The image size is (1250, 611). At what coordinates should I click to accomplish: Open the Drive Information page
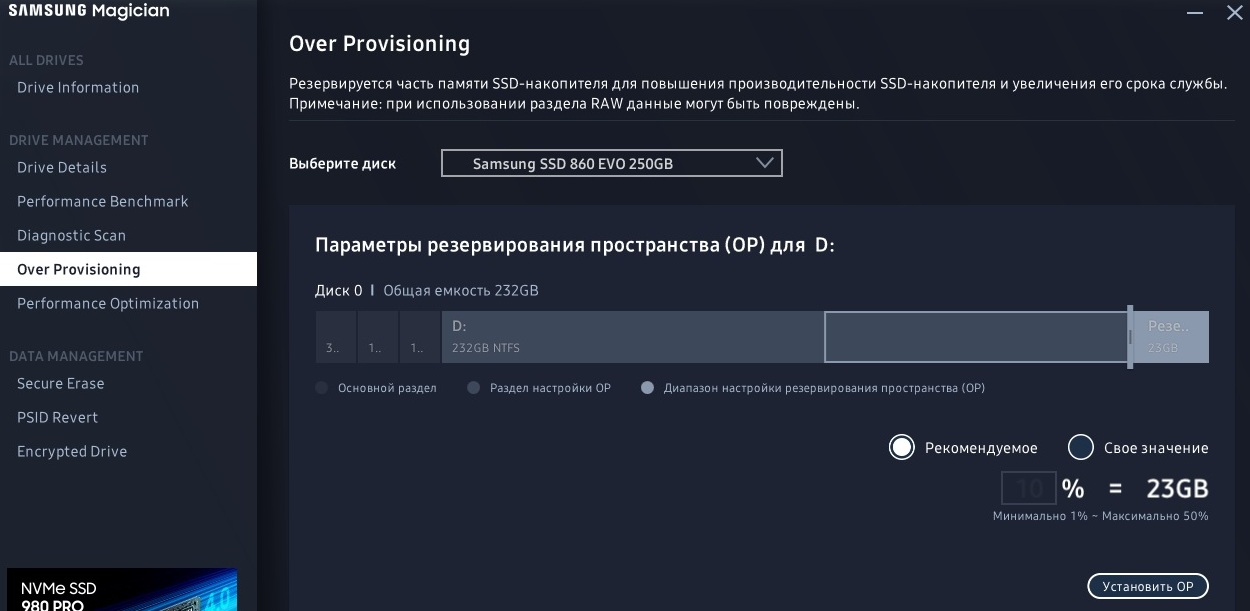click(78, 88)
